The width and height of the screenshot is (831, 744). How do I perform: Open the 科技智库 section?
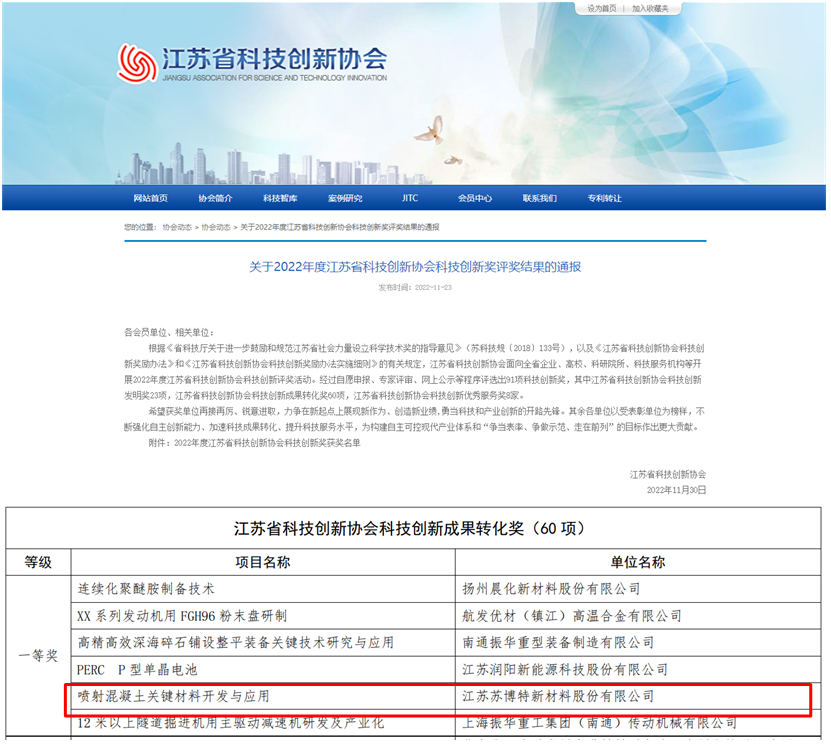click(x=280, y=198)
